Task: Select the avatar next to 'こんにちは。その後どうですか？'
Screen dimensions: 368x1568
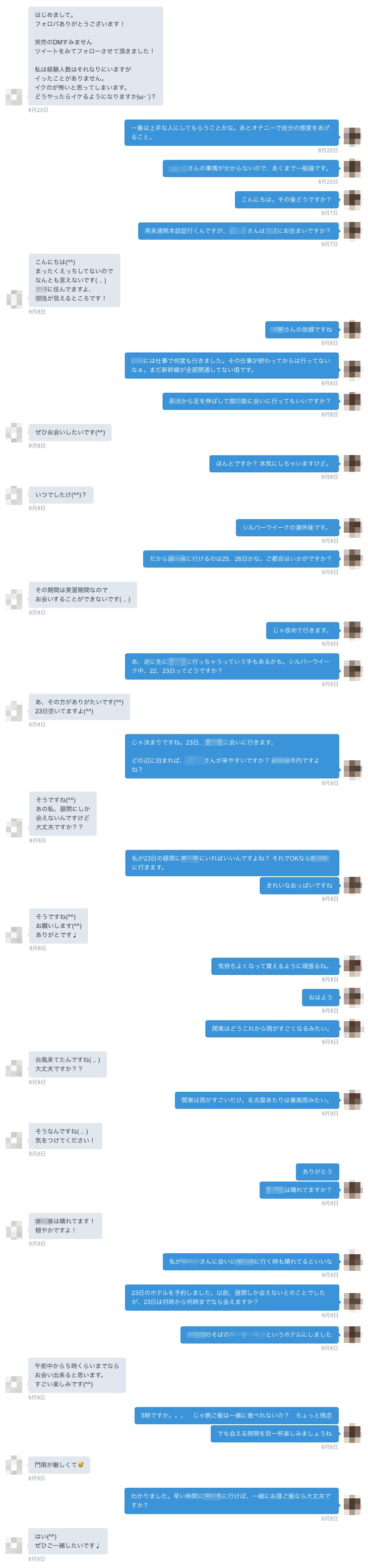Action: click(352, 199)
